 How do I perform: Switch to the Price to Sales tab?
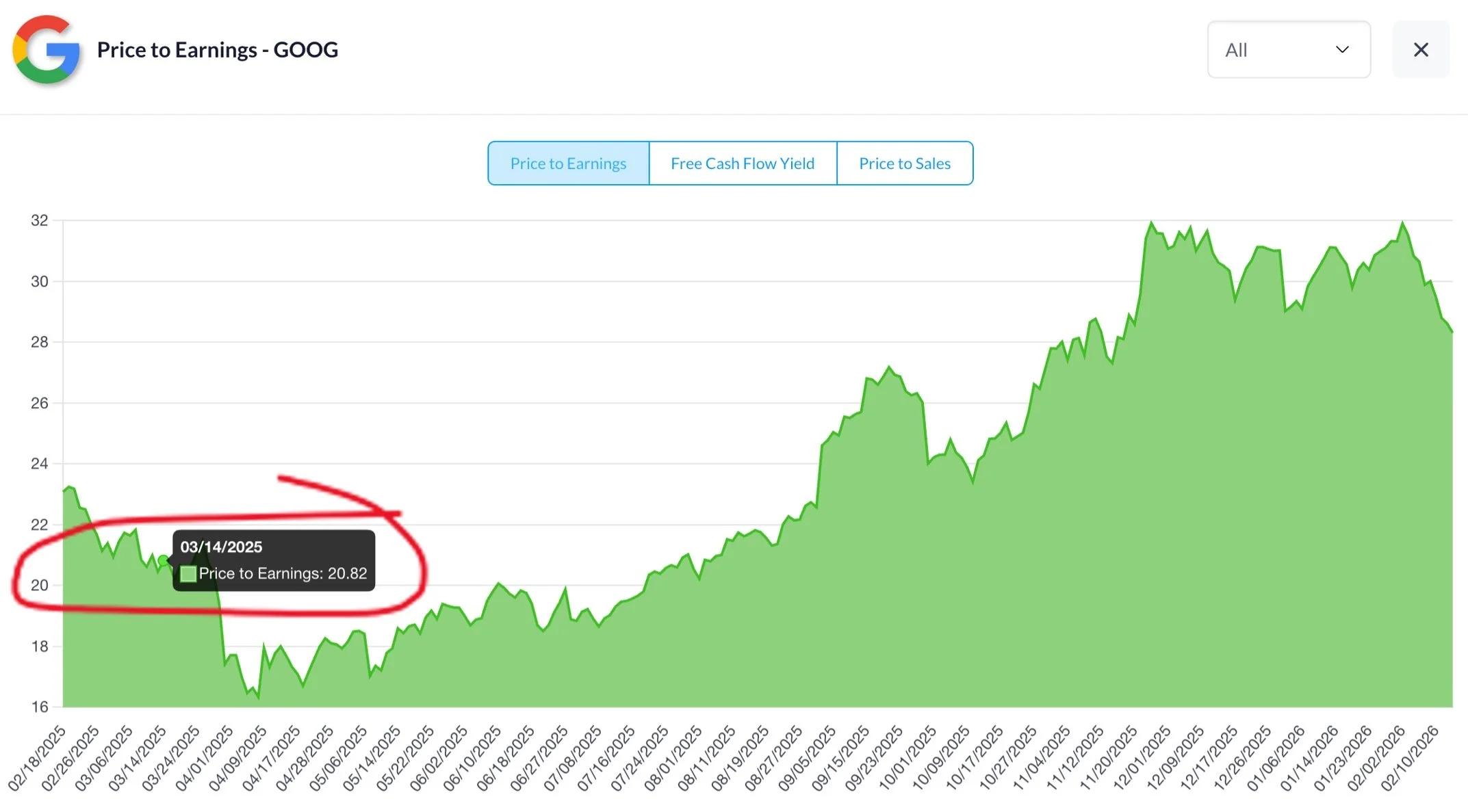[x=904, y=163]
